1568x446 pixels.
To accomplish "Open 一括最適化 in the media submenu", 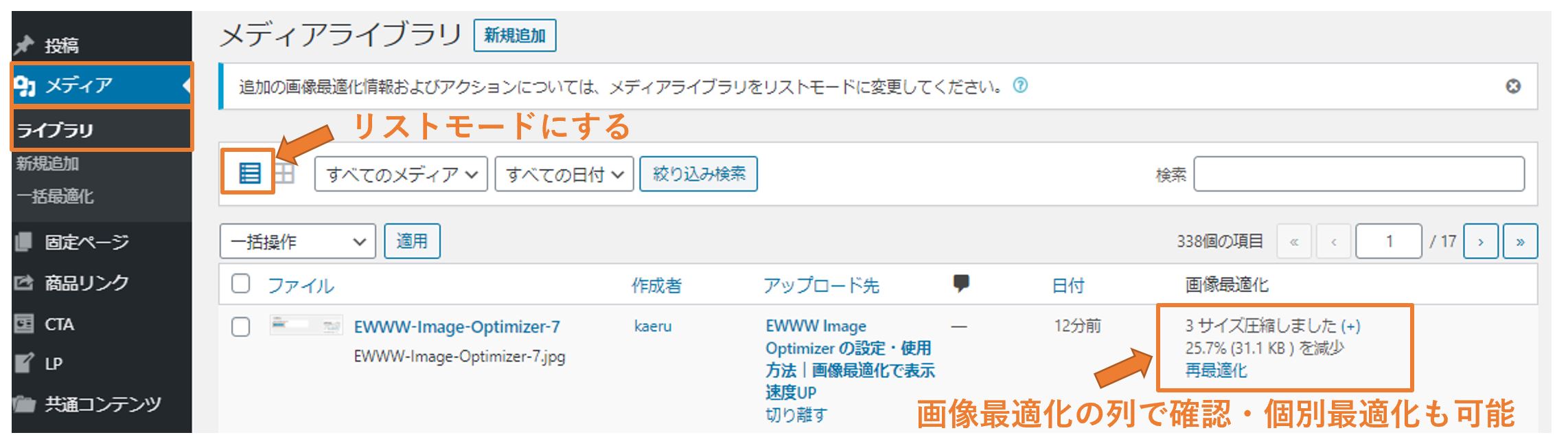I will click(55, 197).
